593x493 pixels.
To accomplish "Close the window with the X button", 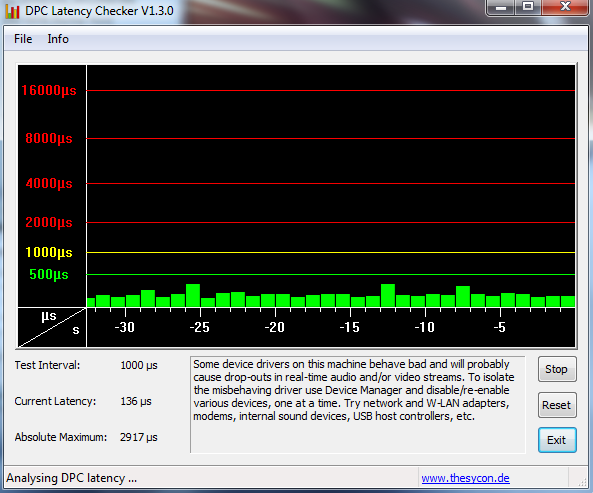I will [565, 7].
